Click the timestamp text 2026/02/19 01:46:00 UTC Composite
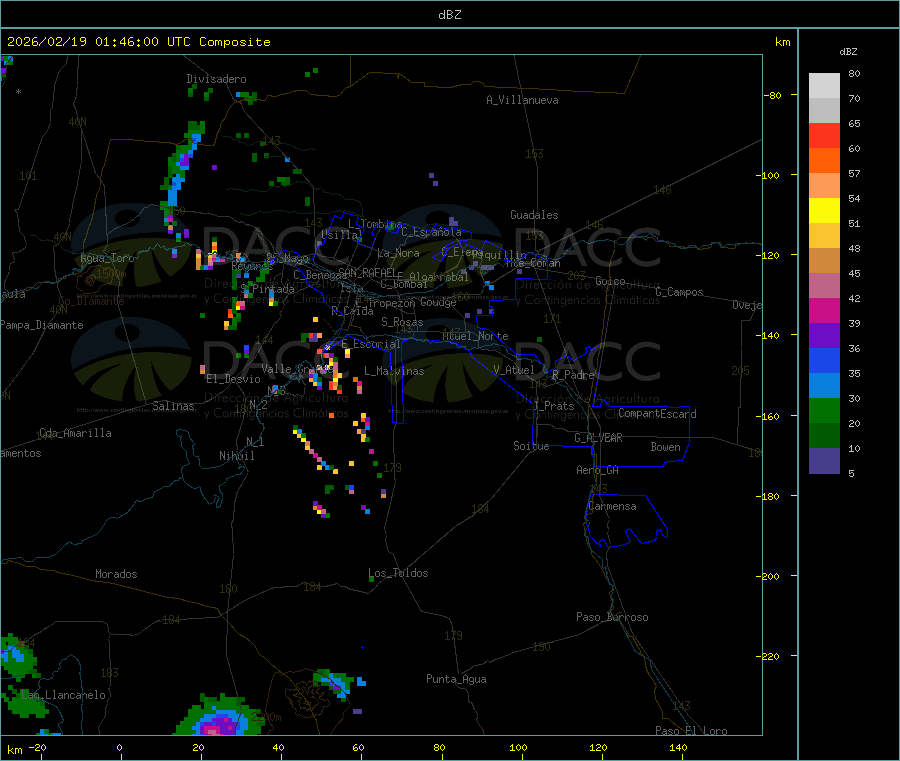Image resolution: width=900 pixels, height=761 pixels. coord(138,42)
